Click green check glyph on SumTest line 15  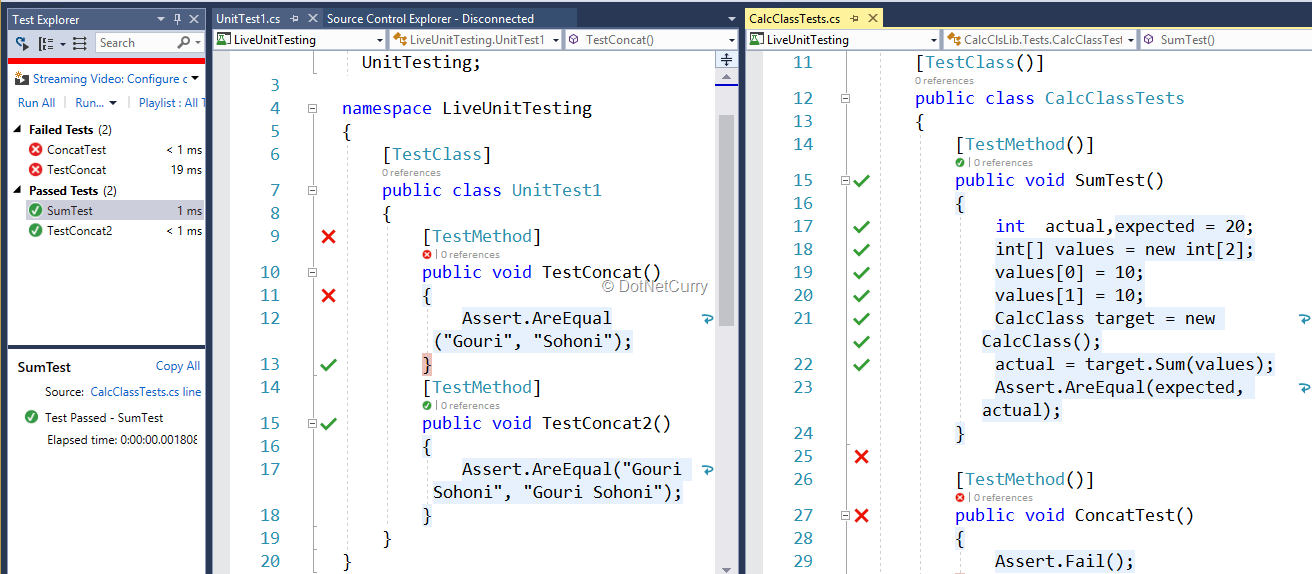coord(861,181)
